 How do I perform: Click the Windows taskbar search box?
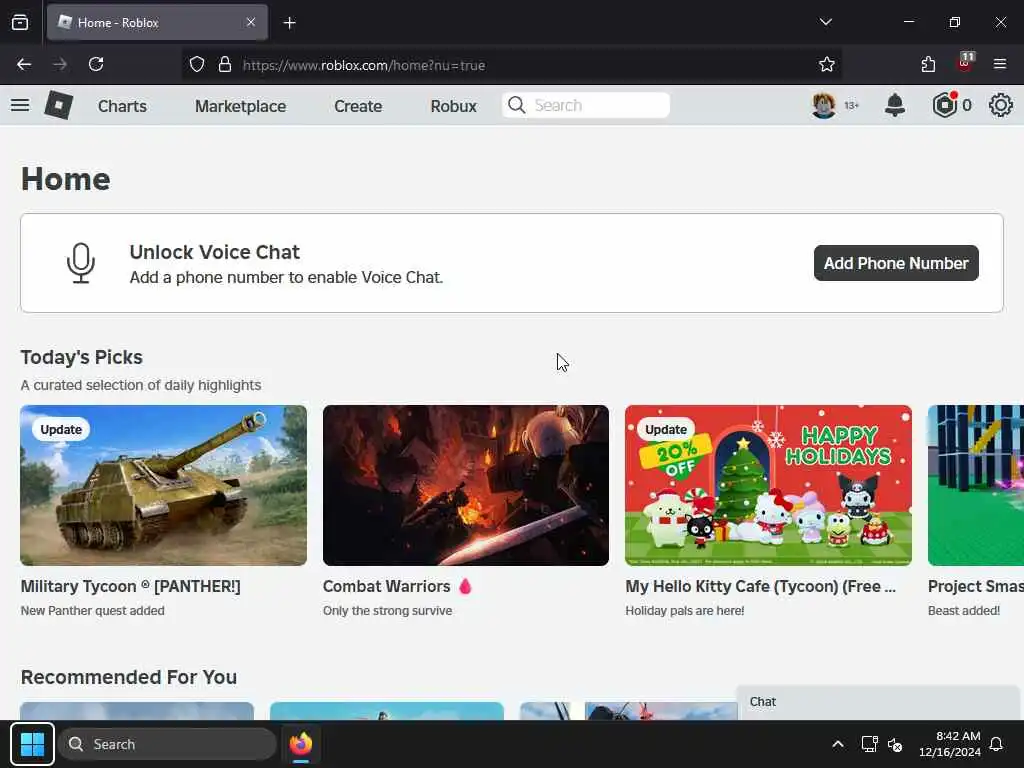click(x=168, y=744)
